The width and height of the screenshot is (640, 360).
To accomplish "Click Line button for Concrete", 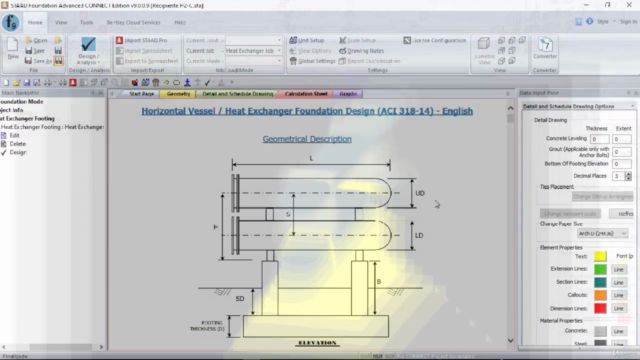I will (x=619, y=331).
